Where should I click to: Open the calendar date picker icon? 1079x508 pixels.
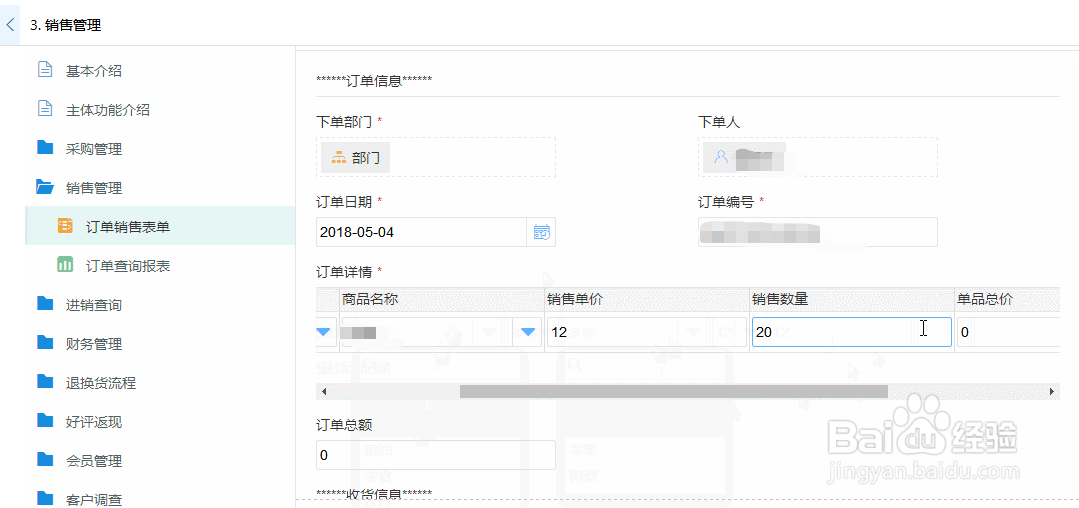542,232
